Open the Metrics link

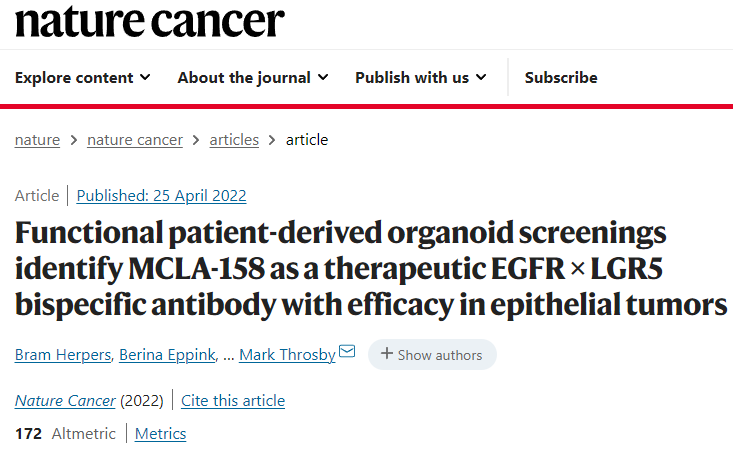pyautogui.click(x=160, y=434)
